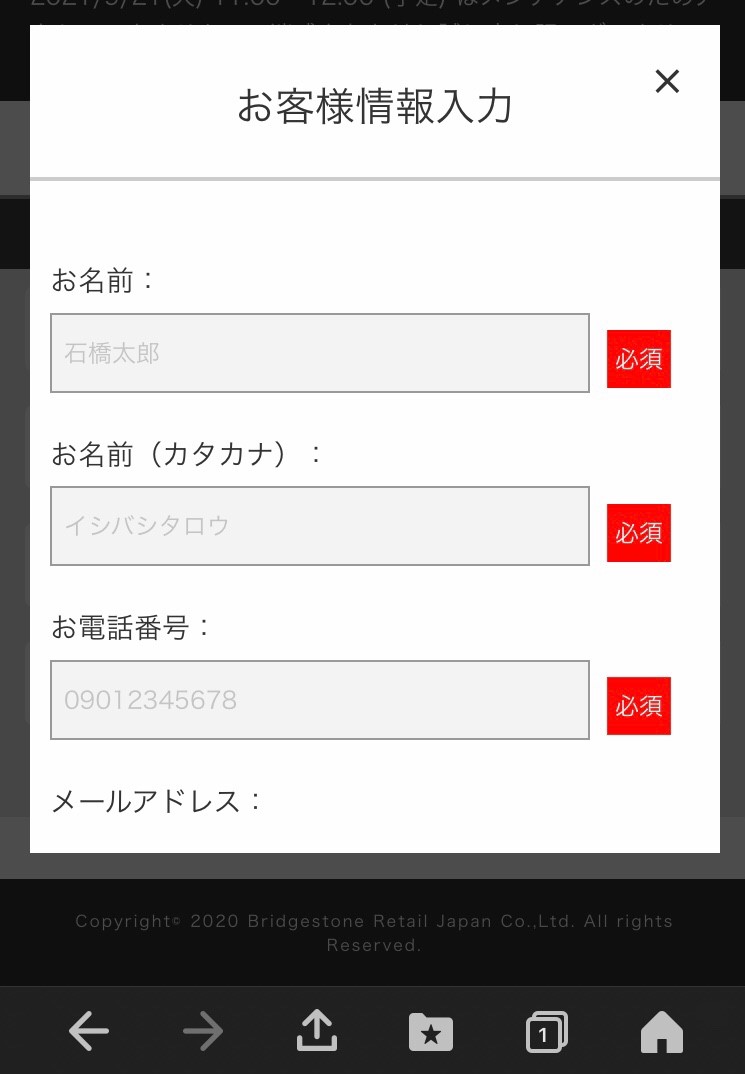
Task: Open the bookmarks folder icon
Action: coord(431,1032)
